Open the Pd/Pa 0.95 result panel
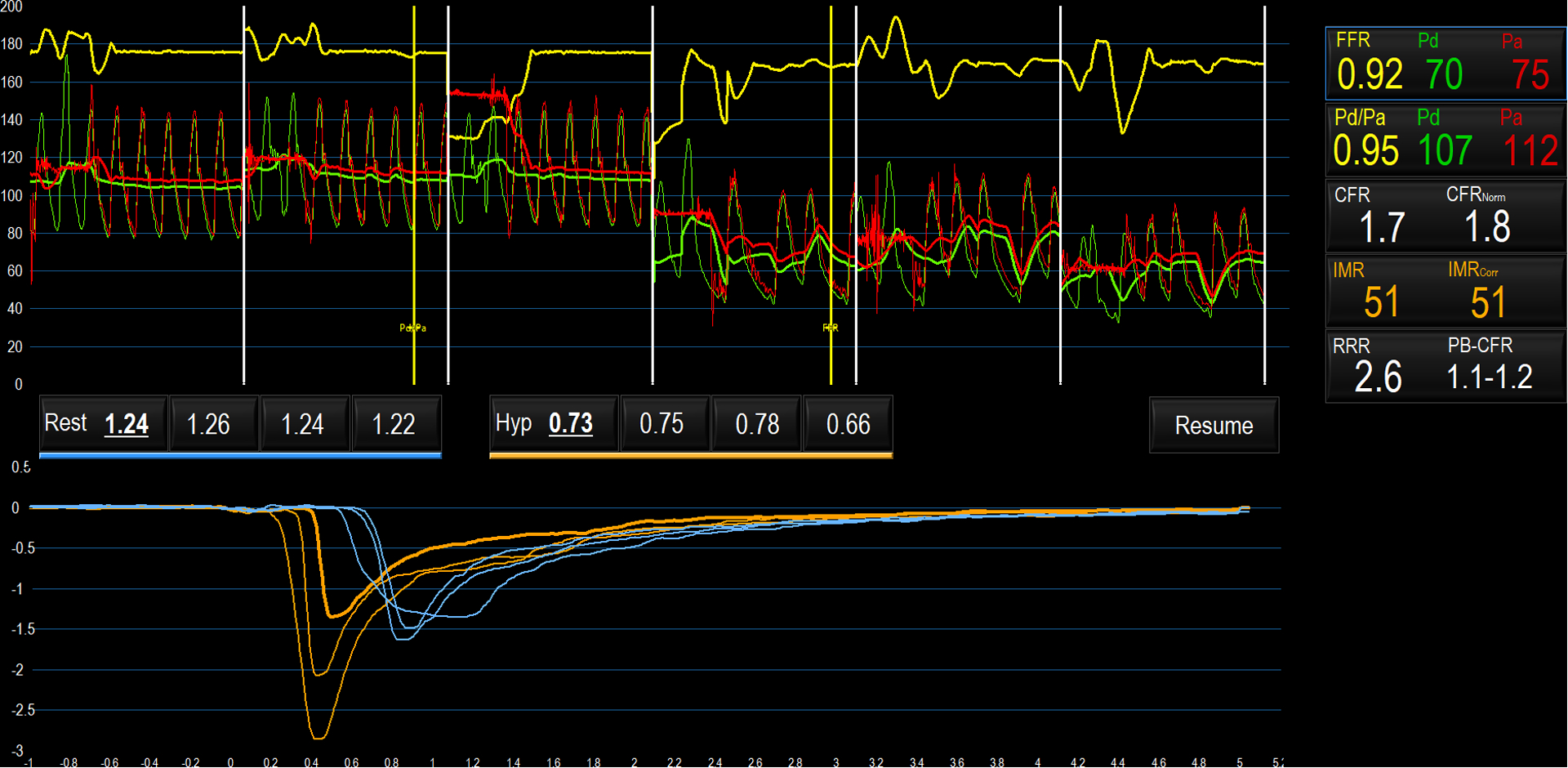Image resolution: width=1568 pixels, height=768 pixels. pyautogui.click(x=1445, y=139)
